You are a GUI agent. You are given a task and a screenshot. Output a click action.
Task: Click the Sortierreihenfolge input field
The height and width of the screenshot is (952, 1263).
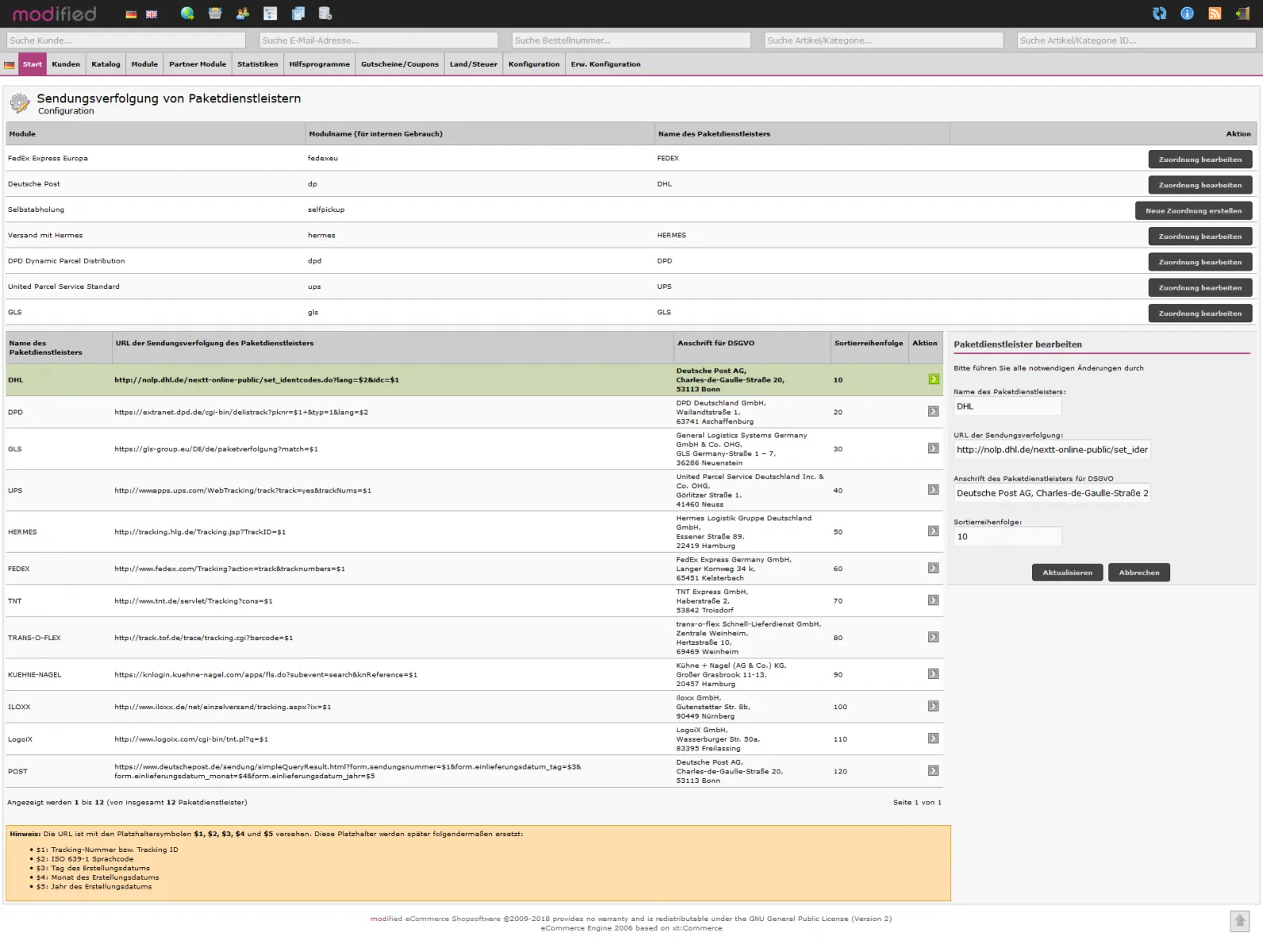(1007, 537)
